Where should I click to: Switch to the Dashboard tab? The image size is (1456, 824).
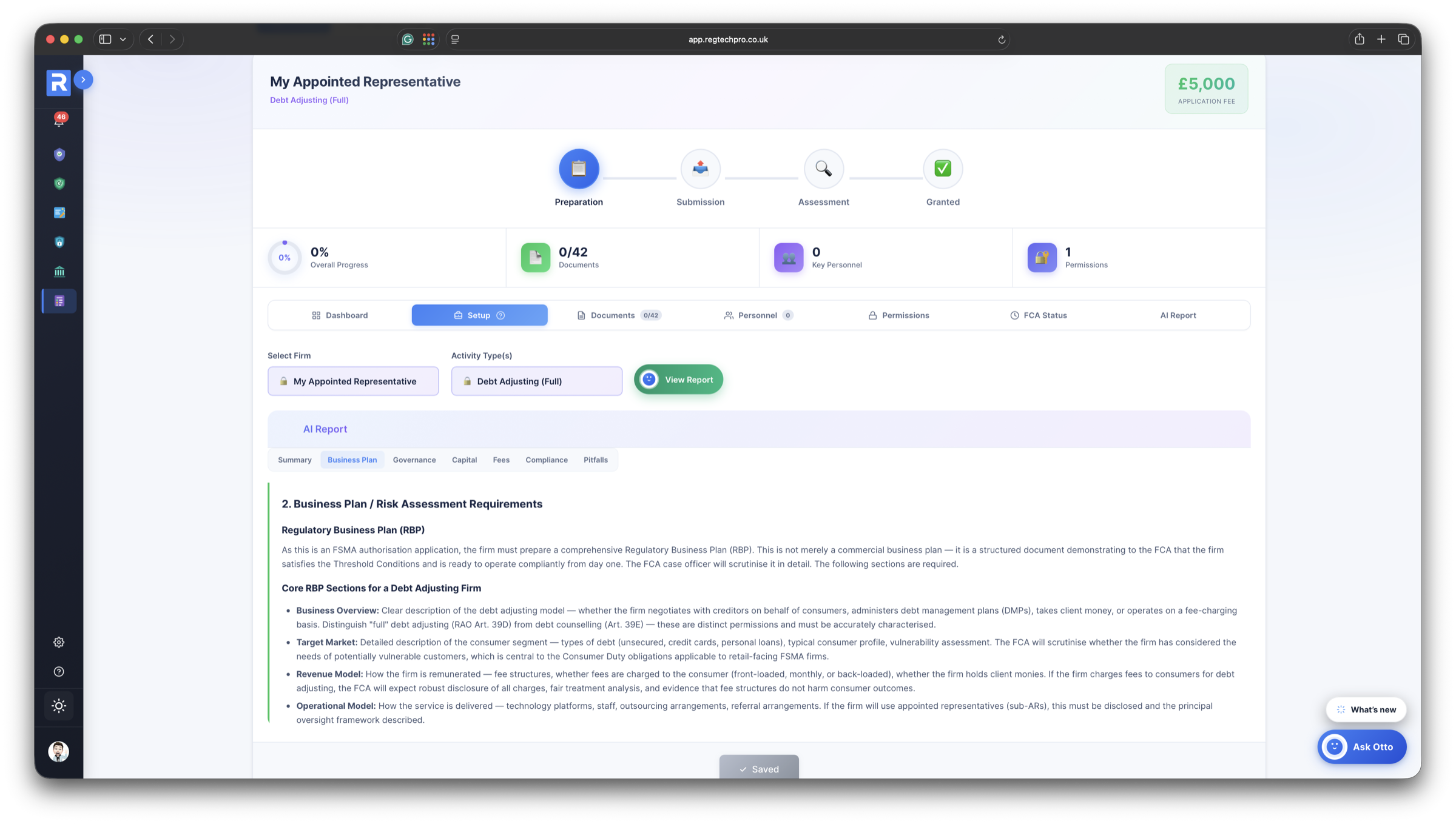(x=340, y=315)
